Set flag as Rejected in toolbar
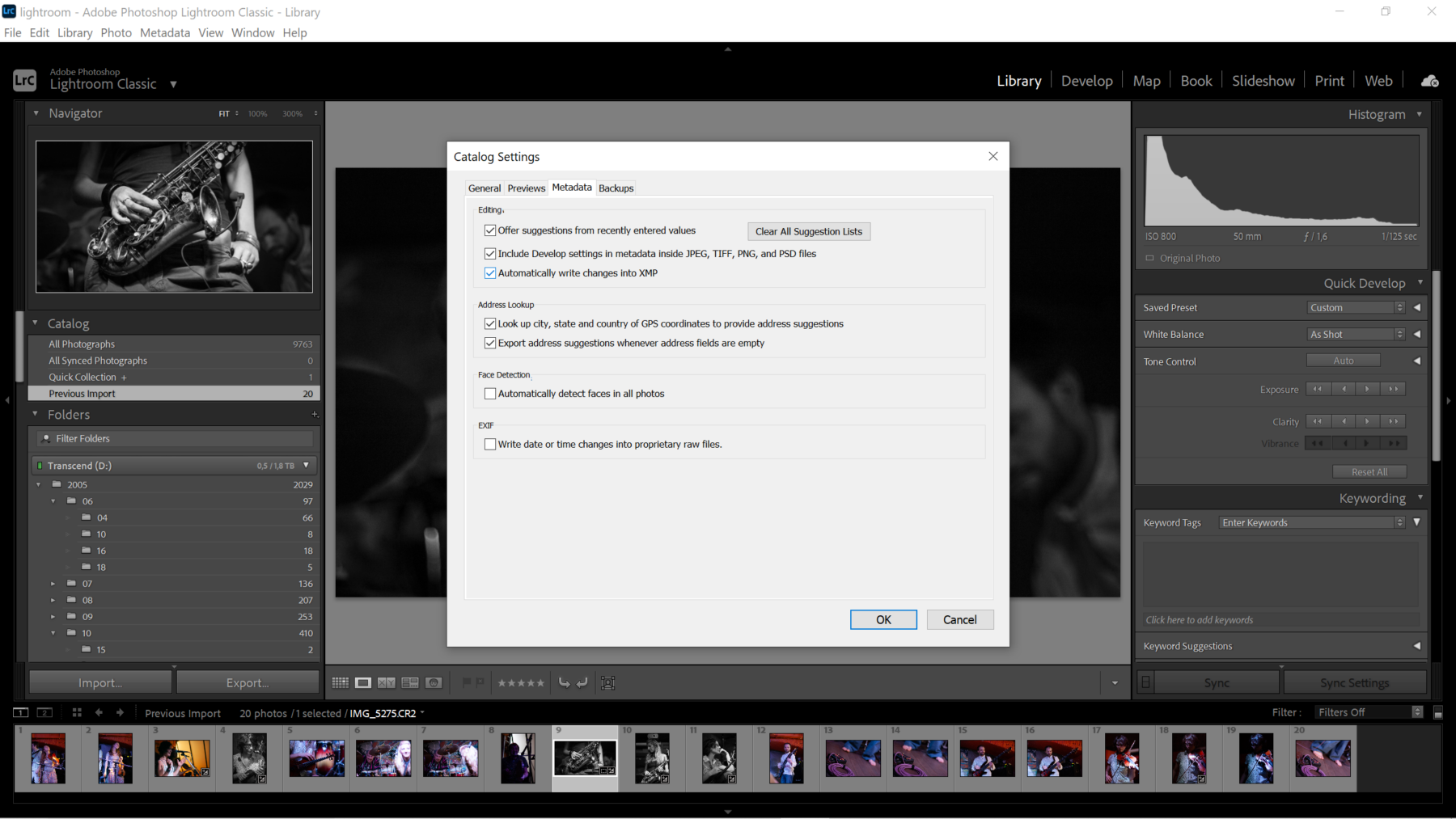Image resolution: width=1456 pixels, height=819 pixels. [x=480, y=683]
